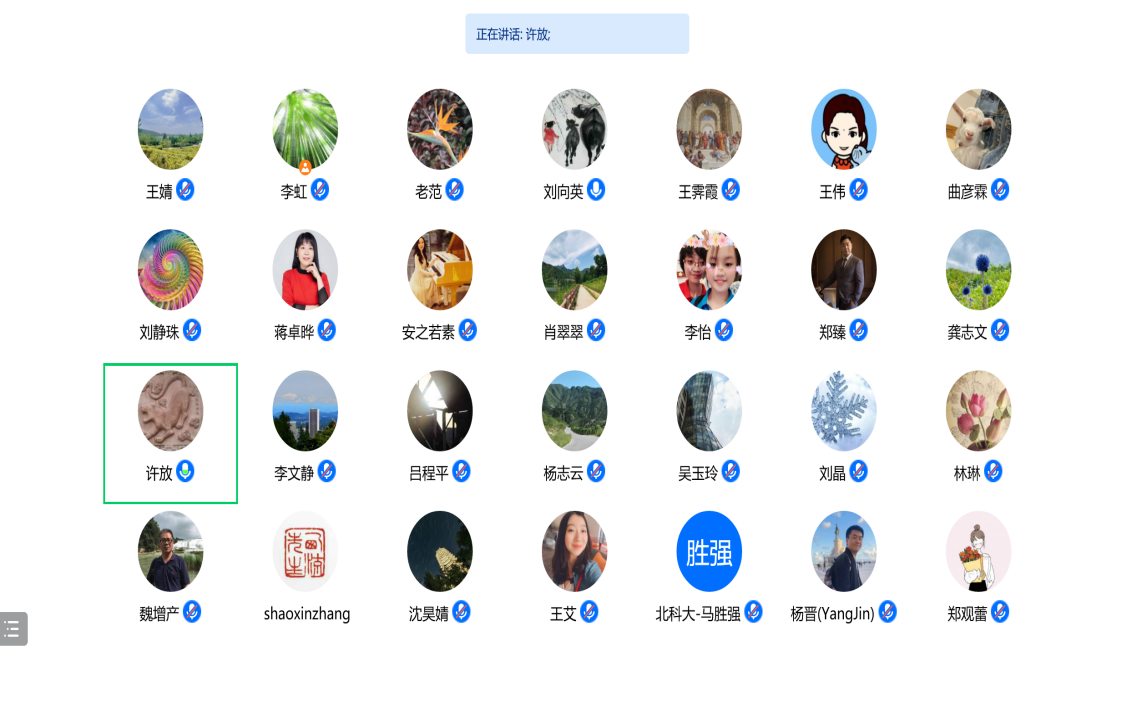Click the muted mic beside 杨晋(YangJin)
The height and width of the screenshot is (725, 1142).
(887, 611)
